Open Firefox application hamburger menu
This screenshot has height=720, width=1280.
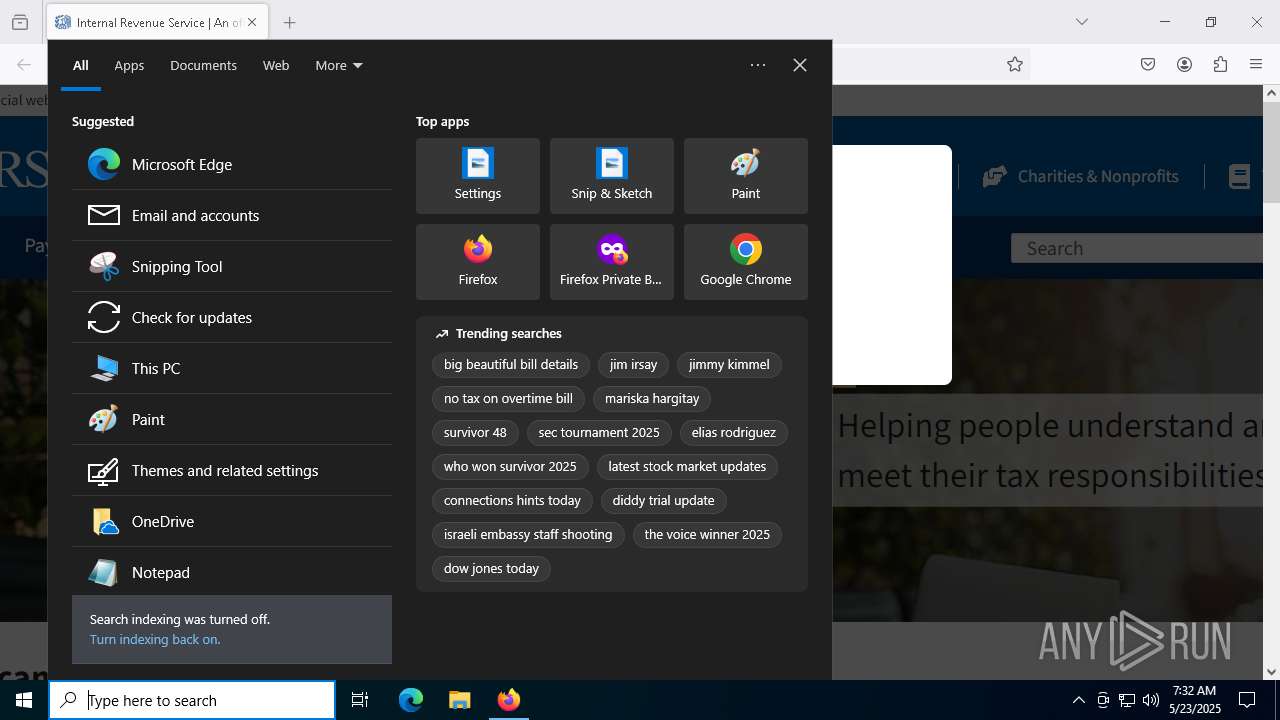[1256, 64]
